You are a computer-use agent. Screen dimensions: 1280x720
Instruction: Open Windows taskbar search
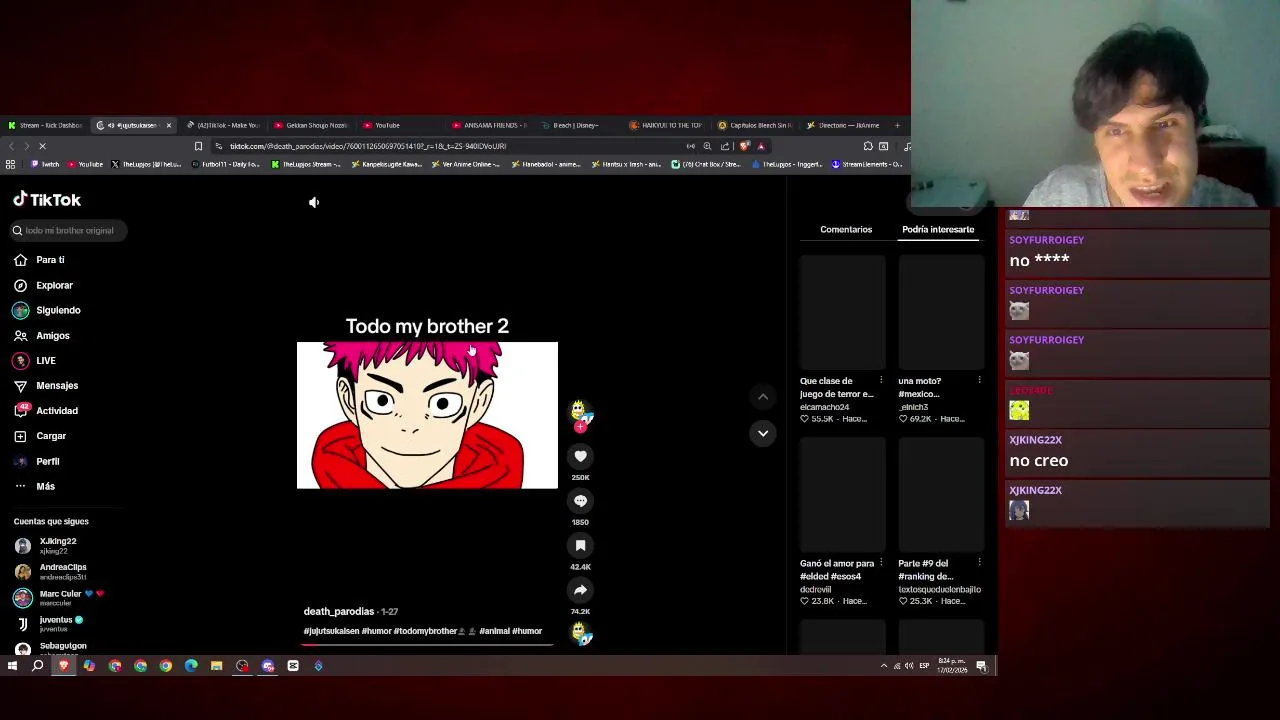38,666
